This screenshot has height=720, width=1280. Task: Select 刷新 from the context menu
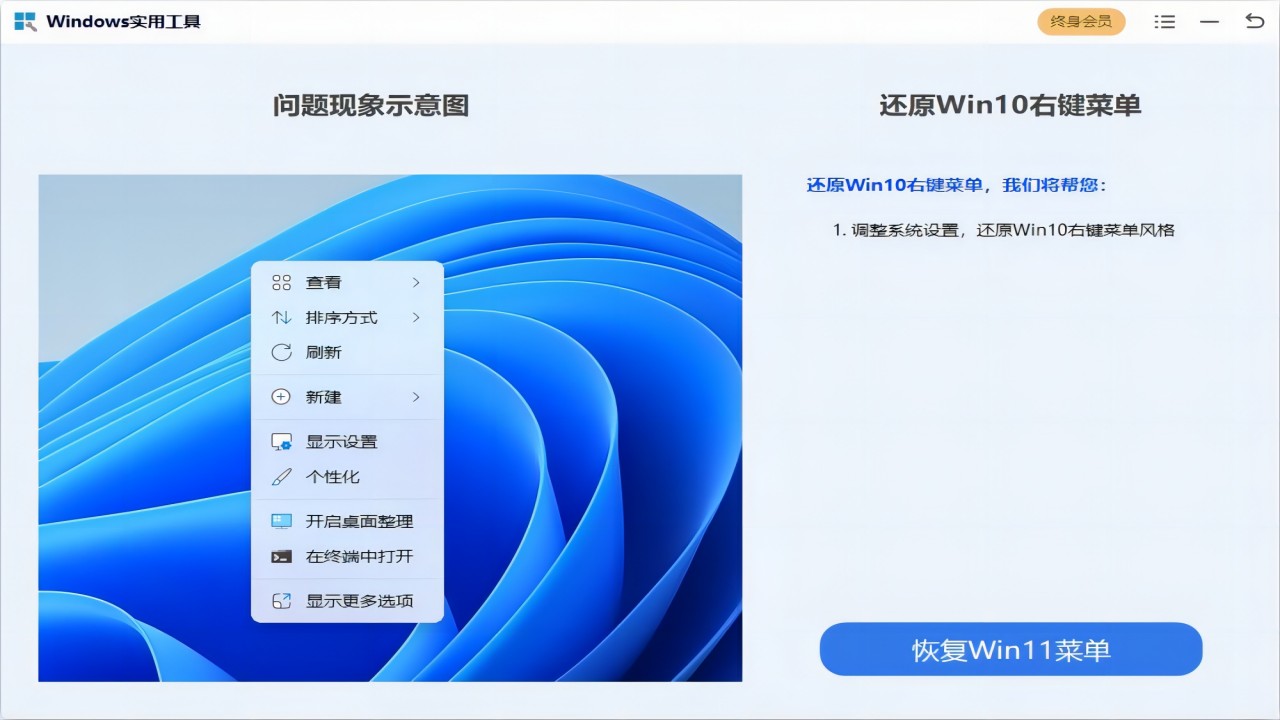322,352
